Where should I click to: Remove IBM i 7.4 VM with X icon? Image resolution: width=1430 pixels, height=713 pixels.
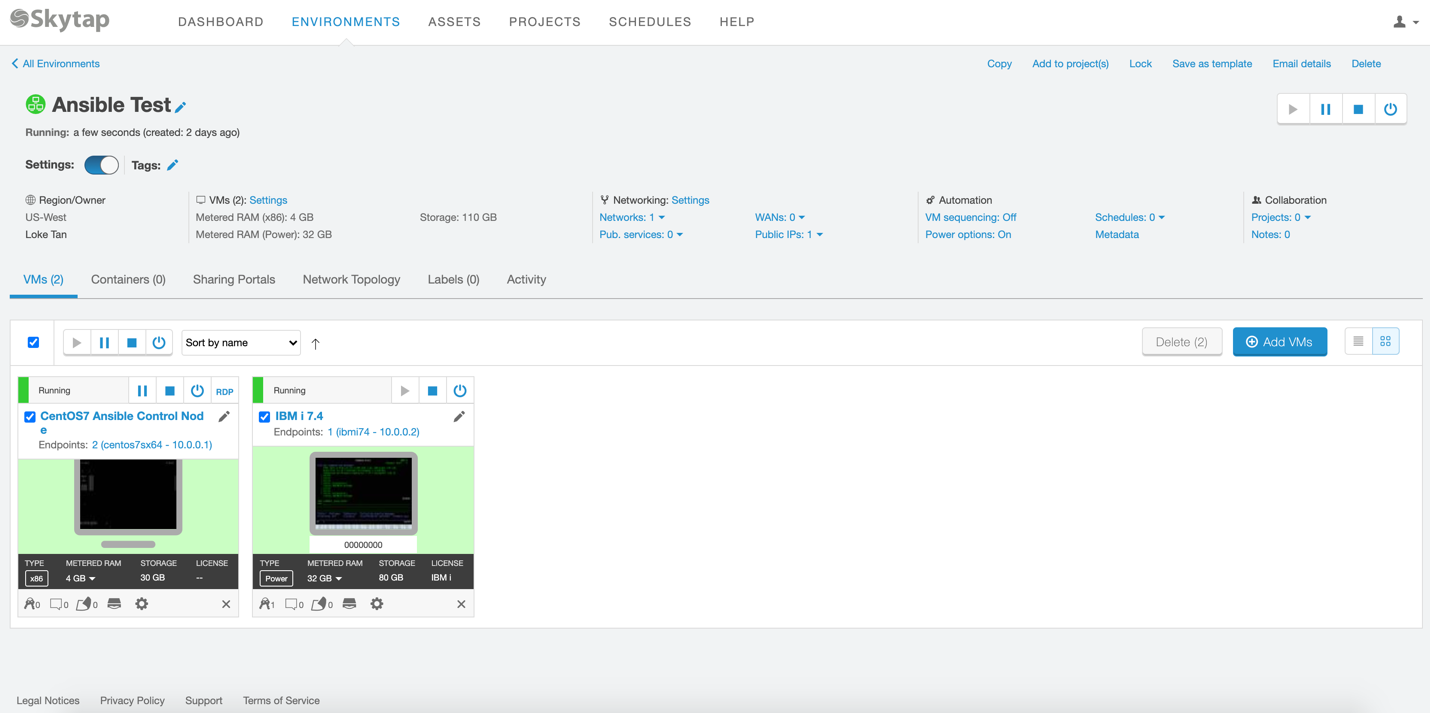coord(461,604)
